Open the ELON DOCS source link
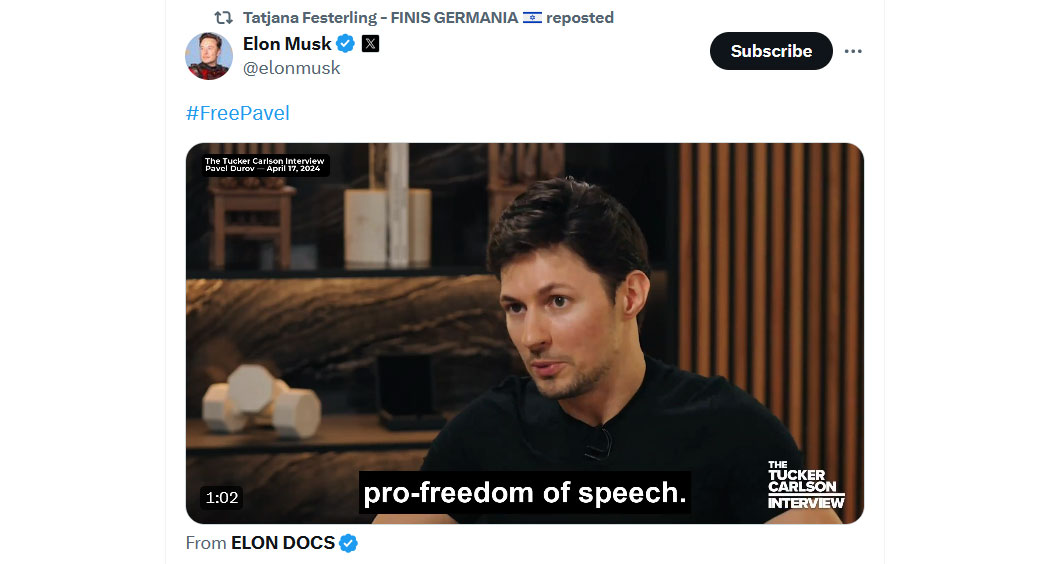Screen dimensions: 1050x564 point(283,543)
